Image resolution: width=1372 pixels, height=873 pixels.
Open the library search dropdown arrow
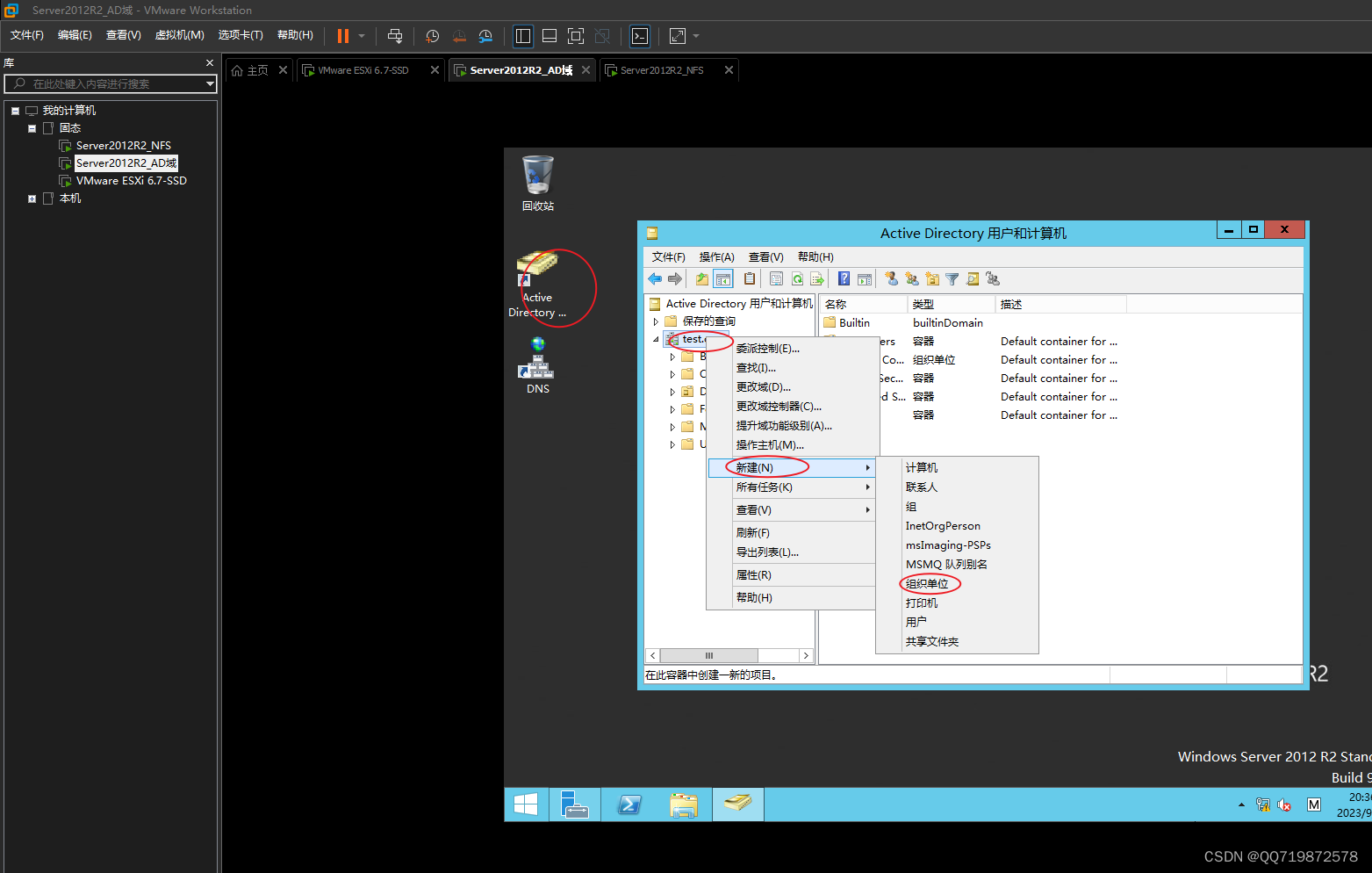tap(210, 83)
